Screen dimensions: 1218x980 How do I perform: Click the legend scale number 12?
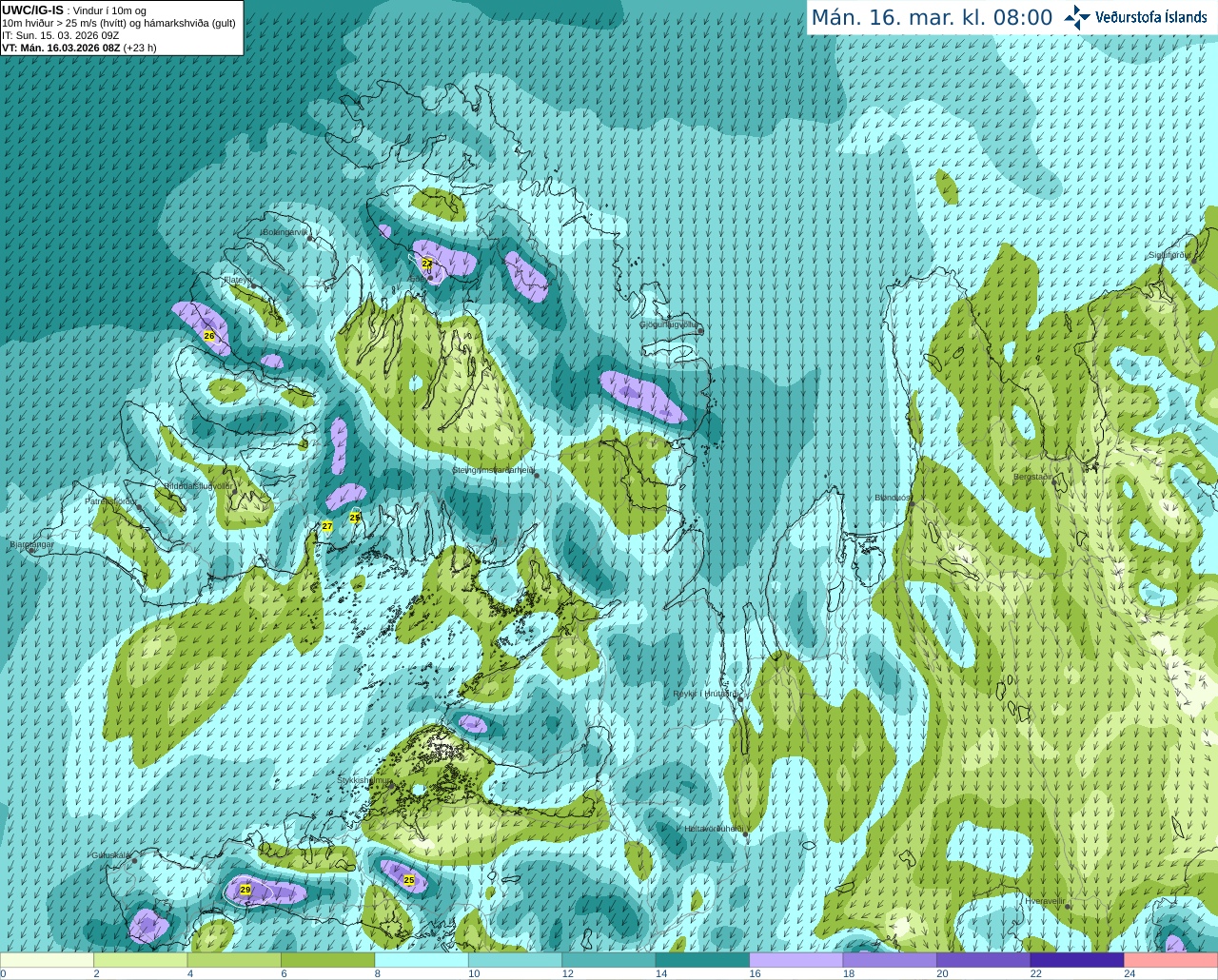568,973
